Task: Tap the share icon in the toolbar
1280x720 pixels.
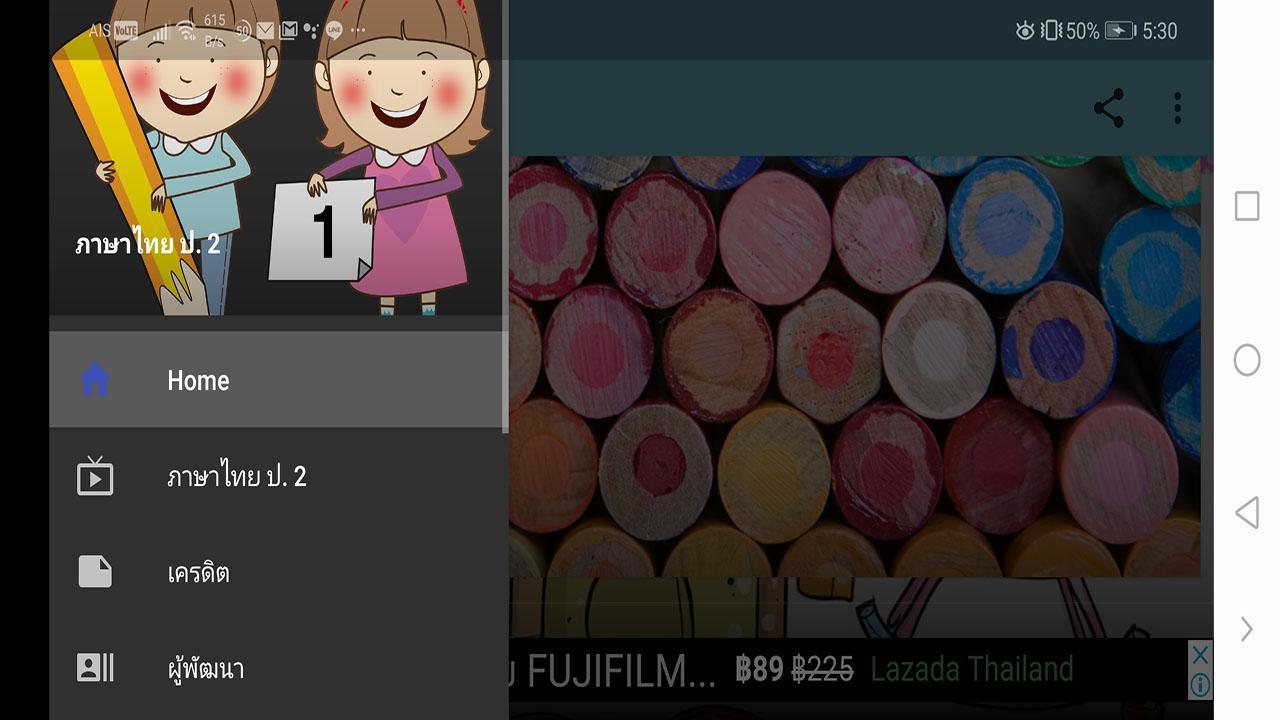Action: [x=1109, y=108]
